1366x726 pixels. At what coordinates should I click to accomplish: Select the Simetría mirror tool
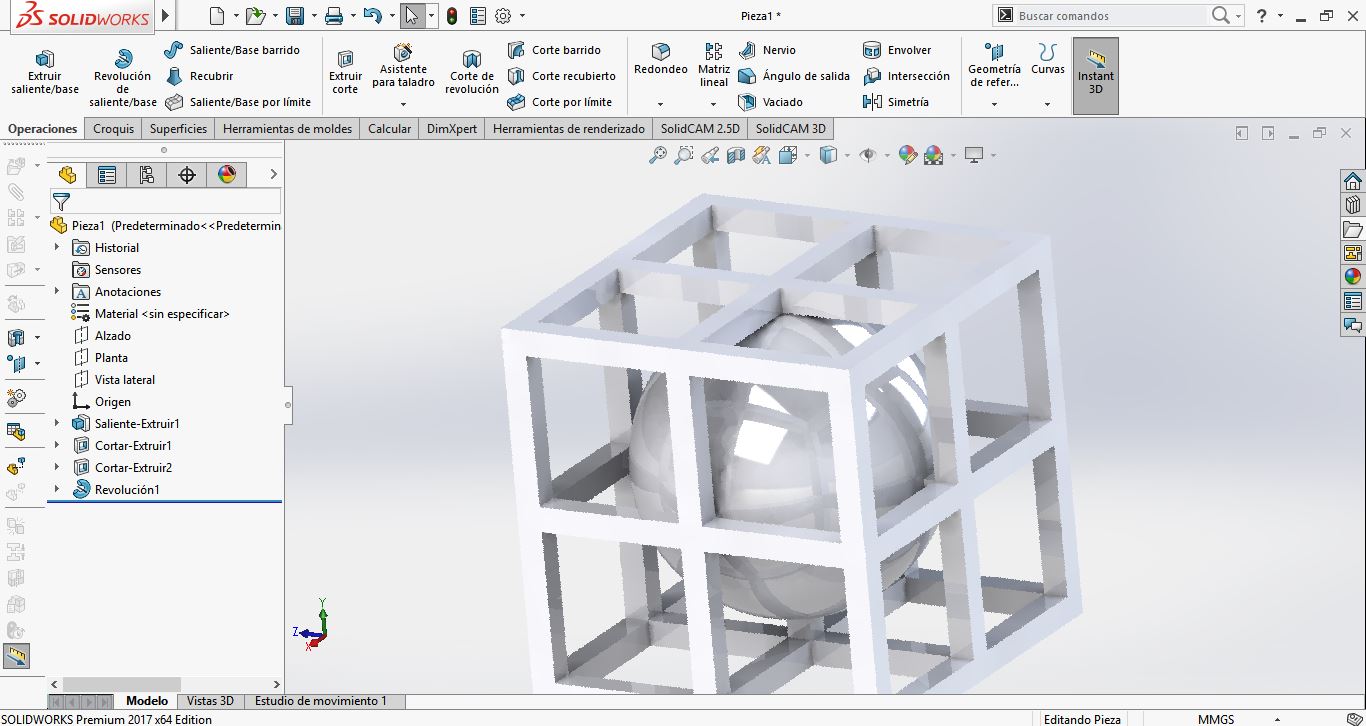[896, 102]
